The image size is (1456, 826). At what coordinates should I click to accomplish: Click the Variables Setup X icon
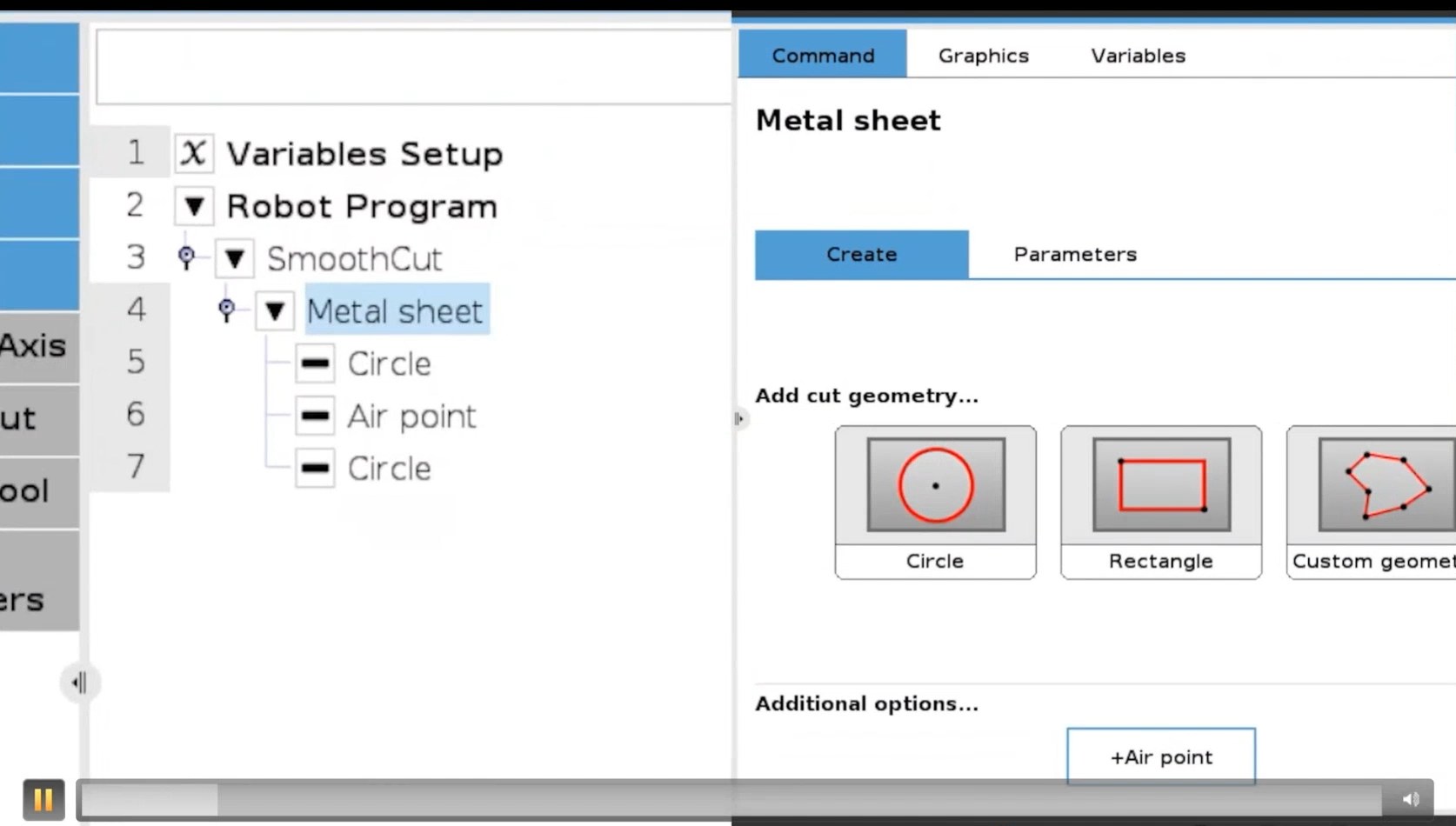click(194, 153)
